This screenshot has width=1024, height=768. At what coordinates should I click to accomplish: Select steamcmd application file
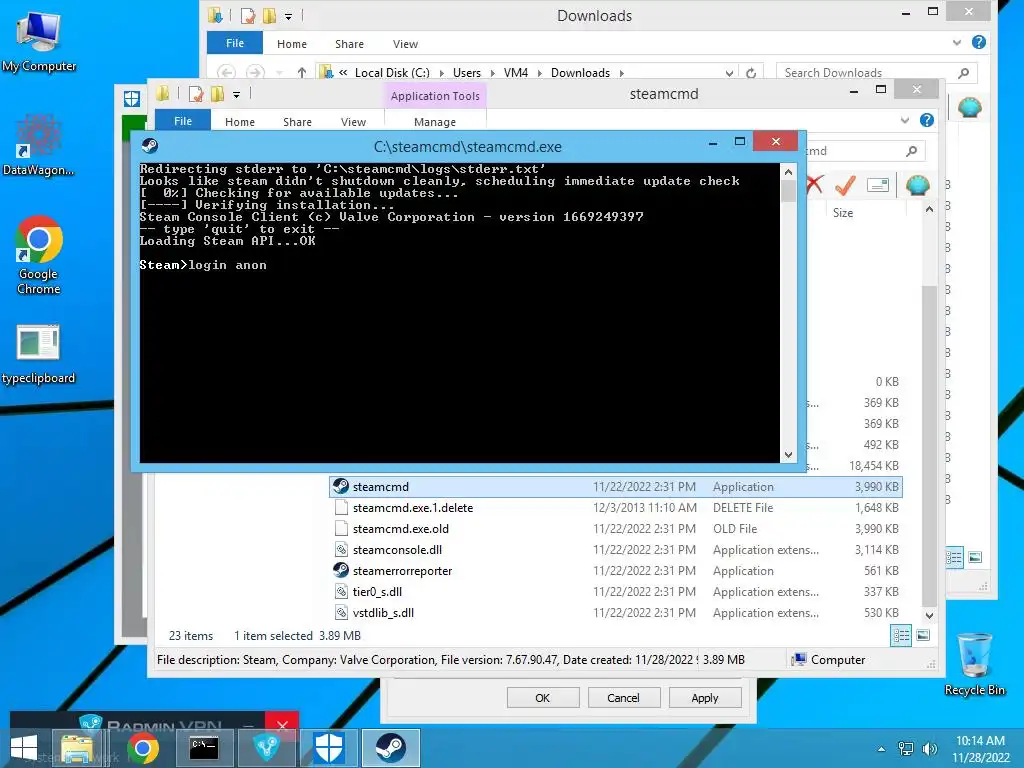(616, 487)
